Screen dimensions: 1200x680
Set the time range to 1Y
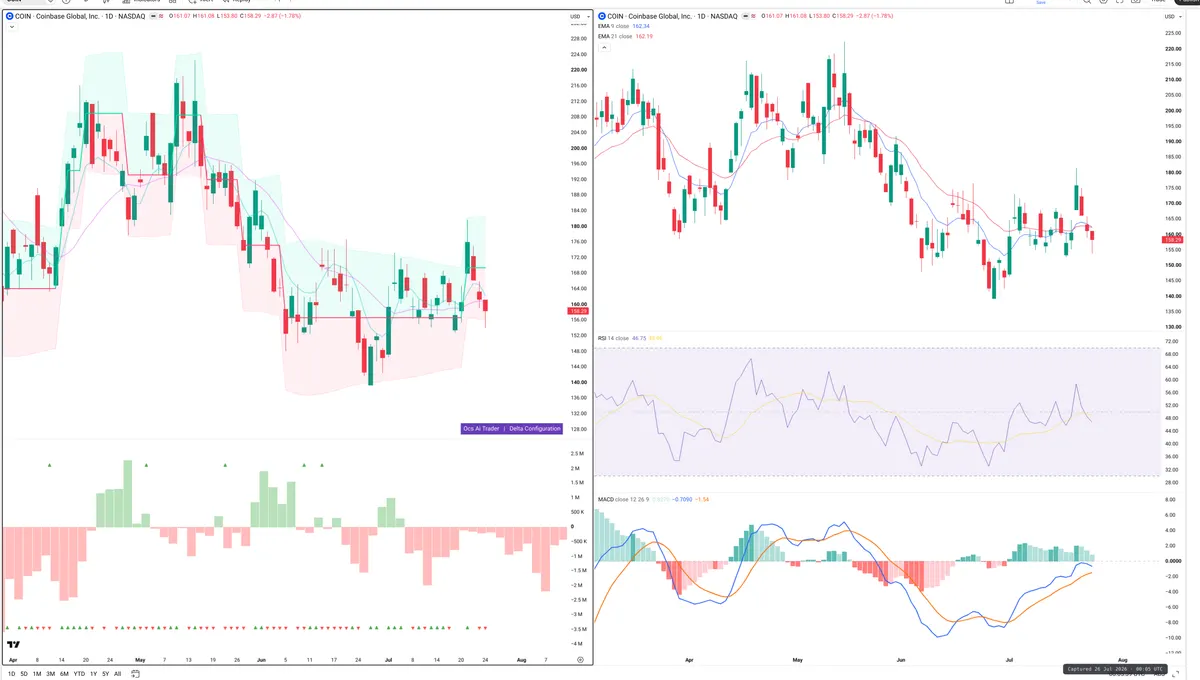(93, 674)
